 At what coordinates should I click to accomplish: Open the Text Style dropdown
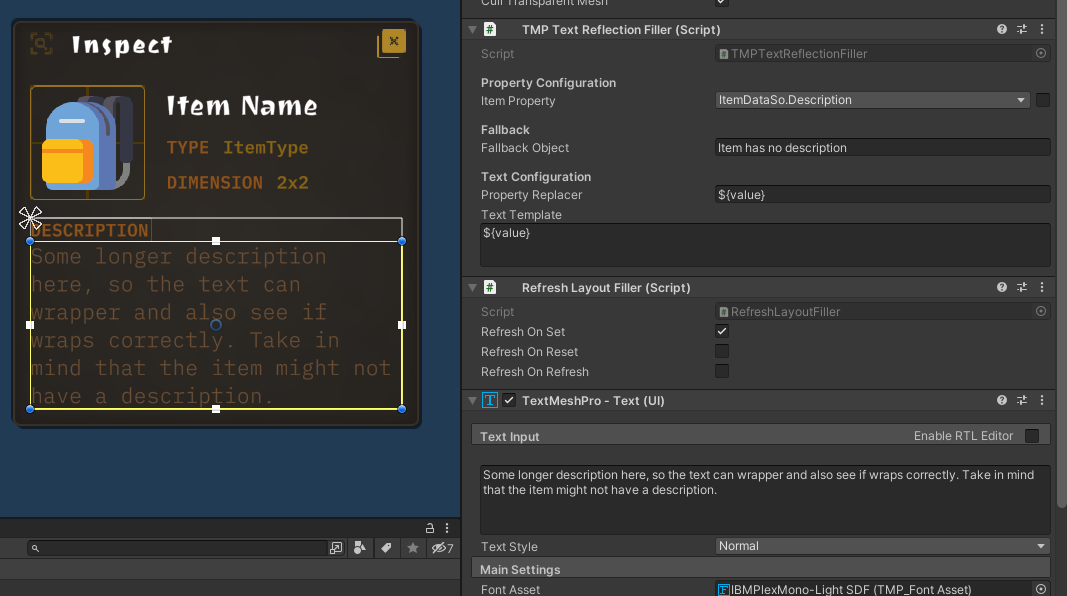coord(882,546)
